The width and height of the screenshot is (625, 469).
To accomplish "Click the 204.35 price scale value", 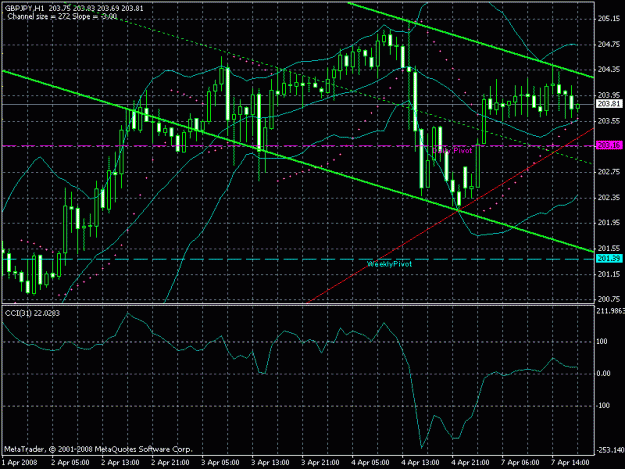I will pos(609,70).
